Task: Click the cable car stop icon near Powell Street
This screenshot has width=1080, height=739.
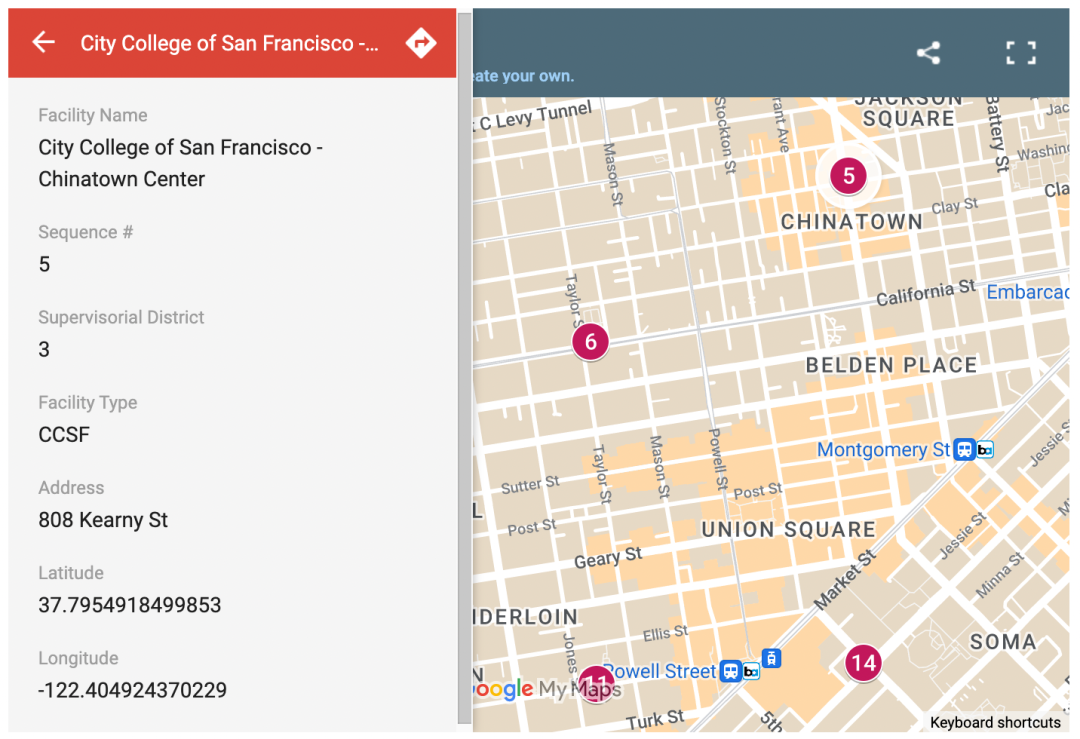Action: (771, 658)
